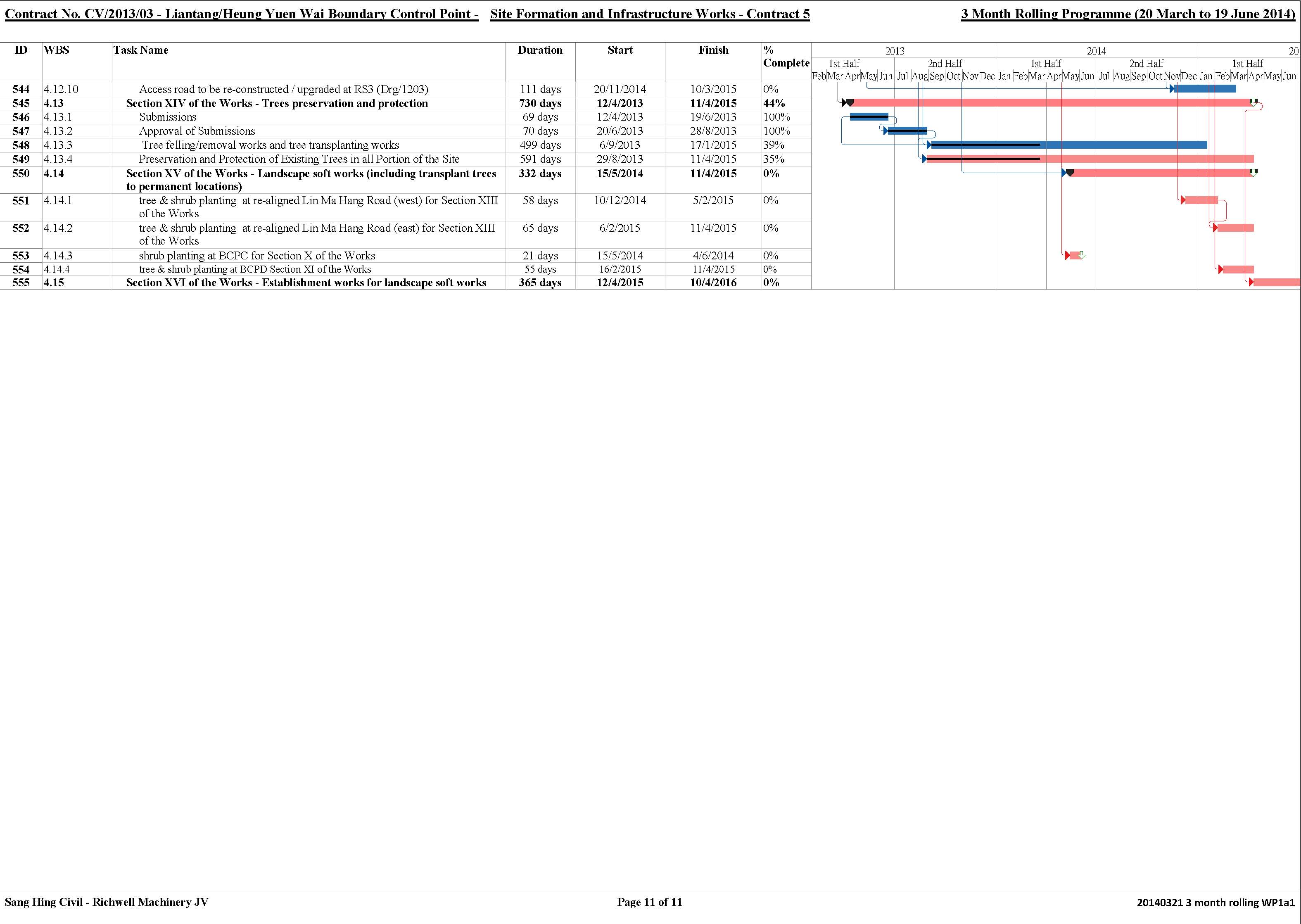
Task: Select 'shrub planting at BCPC for Section X' task
Action: point(256,255)
